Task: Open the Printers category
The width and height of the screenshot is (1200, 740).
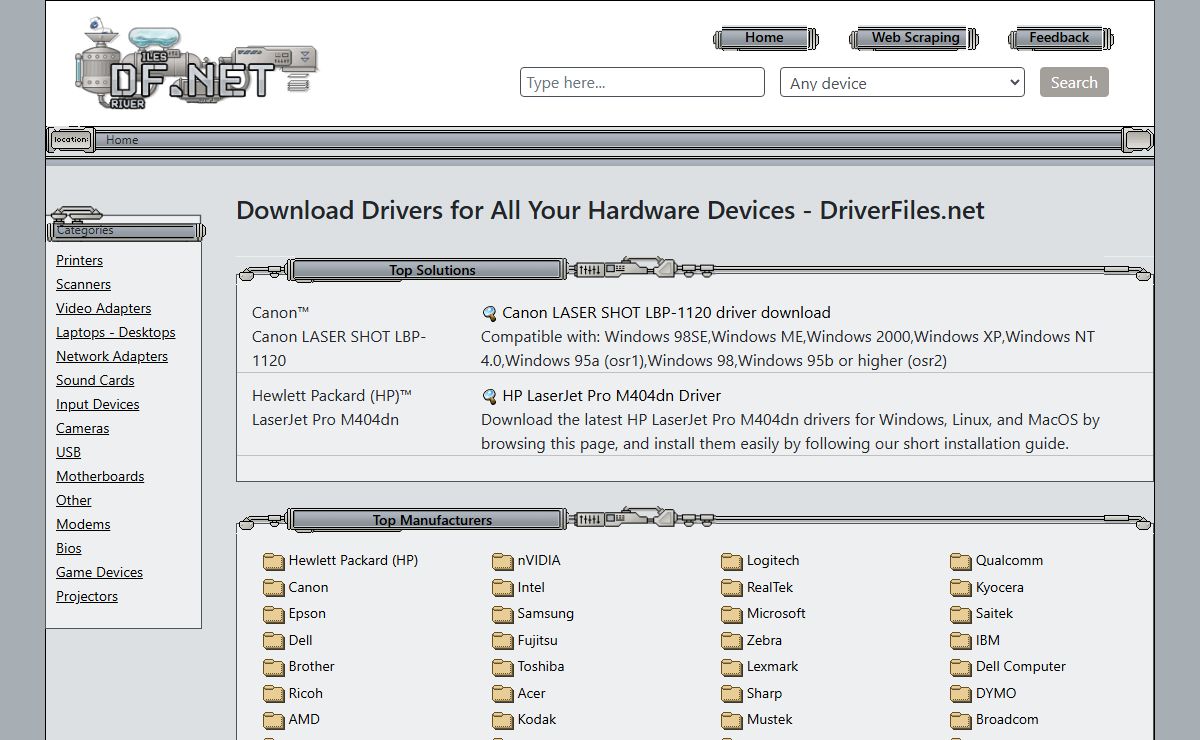Action: click(x=79, y=260)
